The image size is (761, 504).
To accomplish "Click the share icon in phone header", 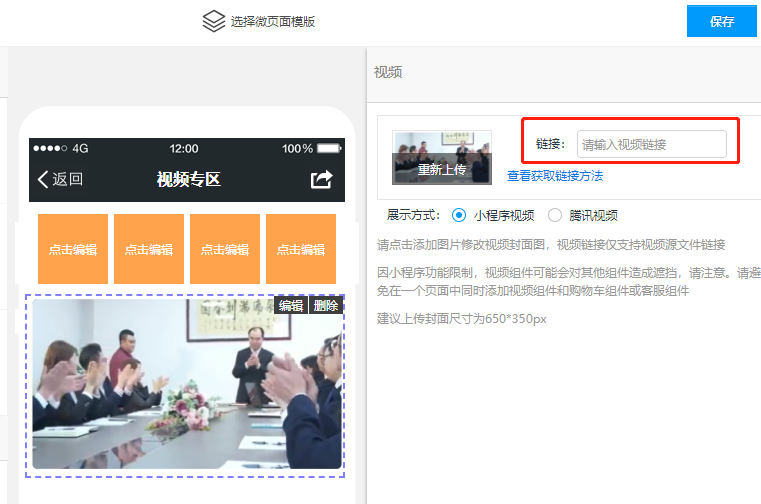I will coord(321,179).
